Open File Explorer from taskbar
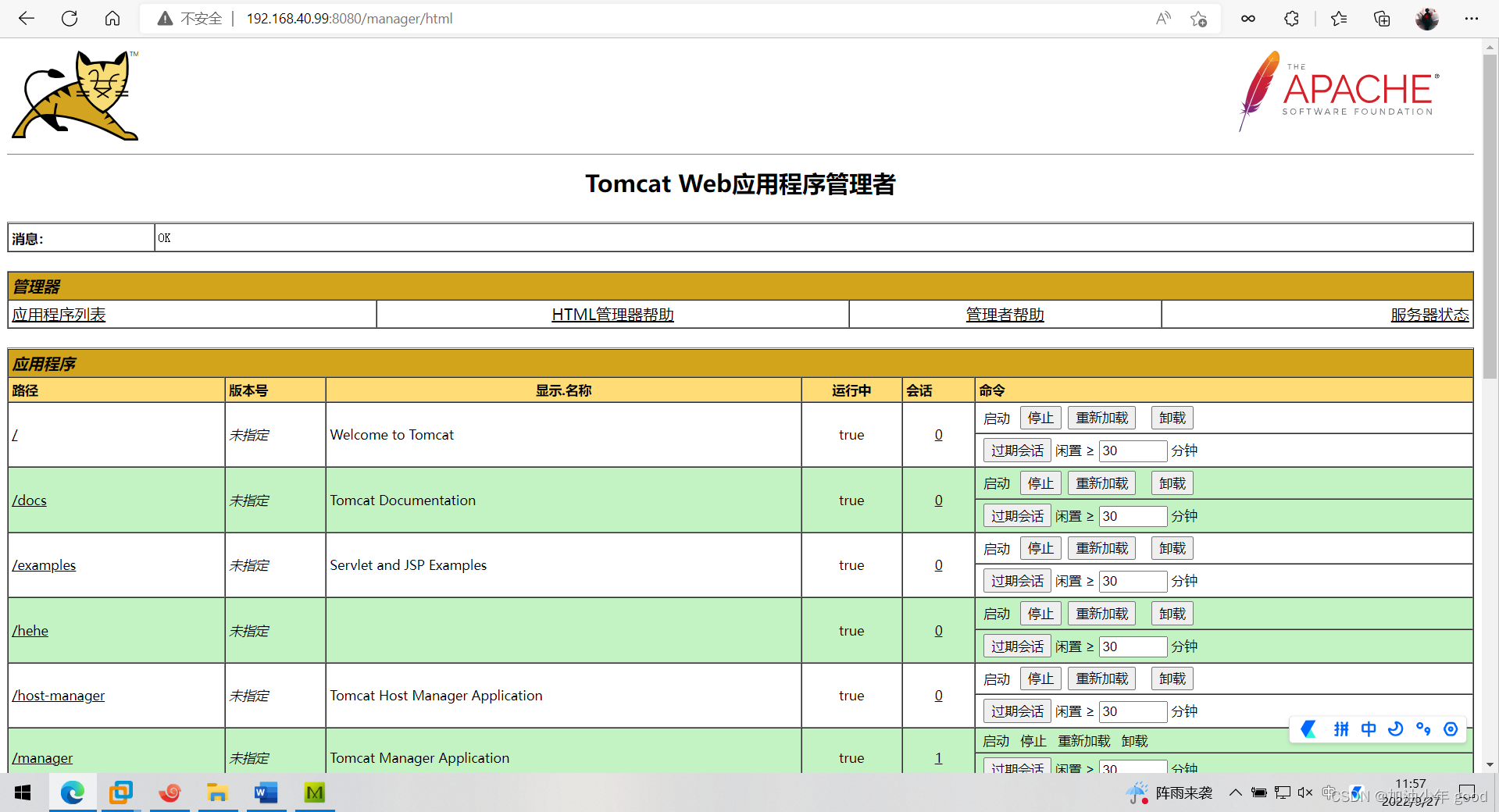1499x812 pixels. [x=218, y=793]
